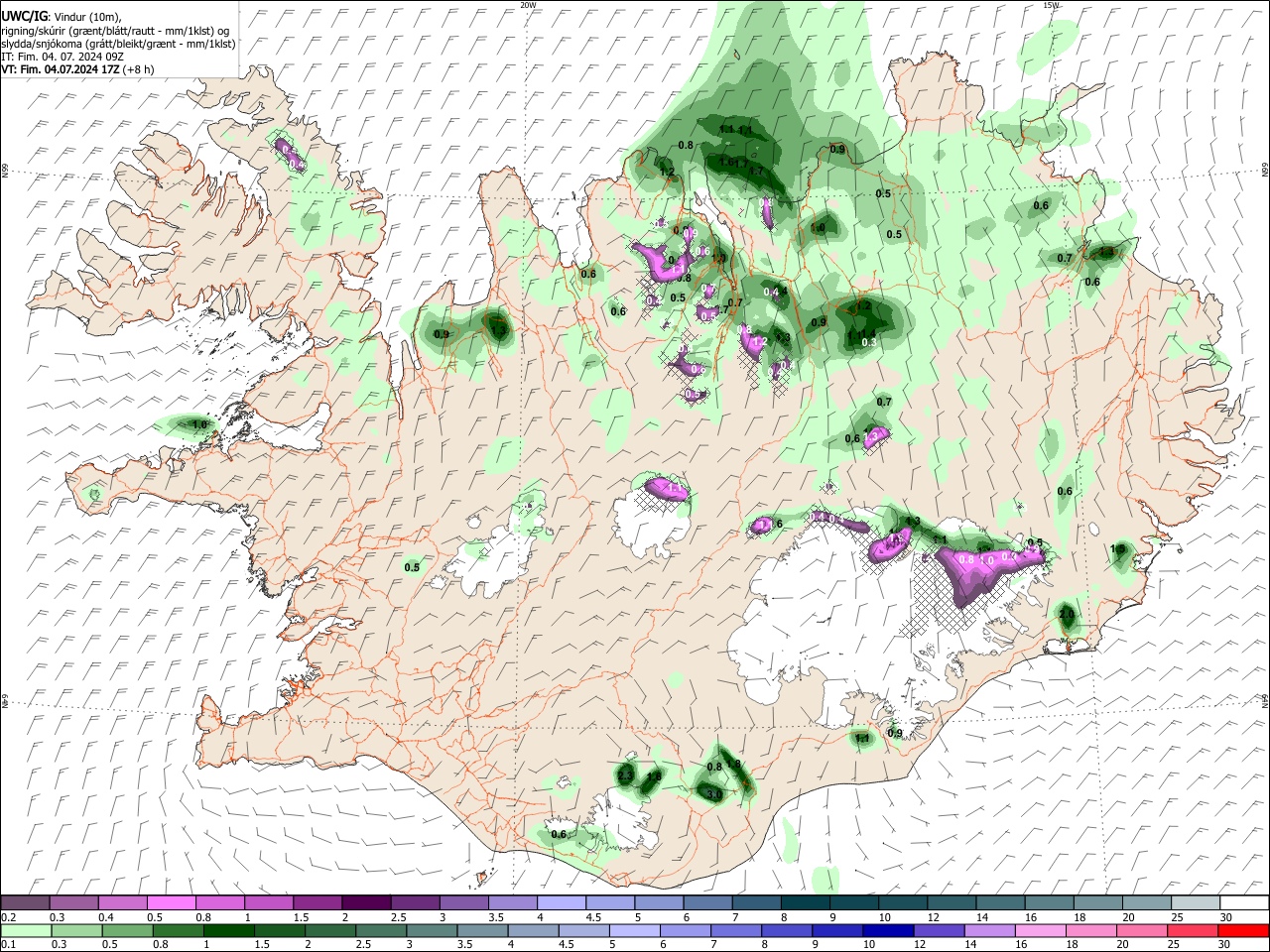Select the light lavender 4 swatch in the snow scale
This screenshot has width=1270, height=952.
[561, 903]
